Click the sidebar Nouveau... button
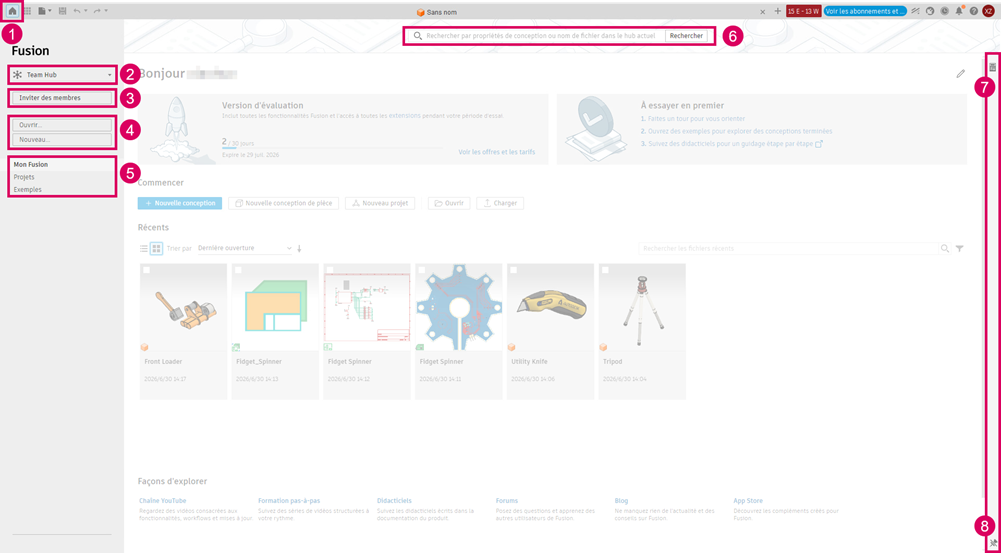The width and height of the screenshot is (1001, 553). pos(63,139)
